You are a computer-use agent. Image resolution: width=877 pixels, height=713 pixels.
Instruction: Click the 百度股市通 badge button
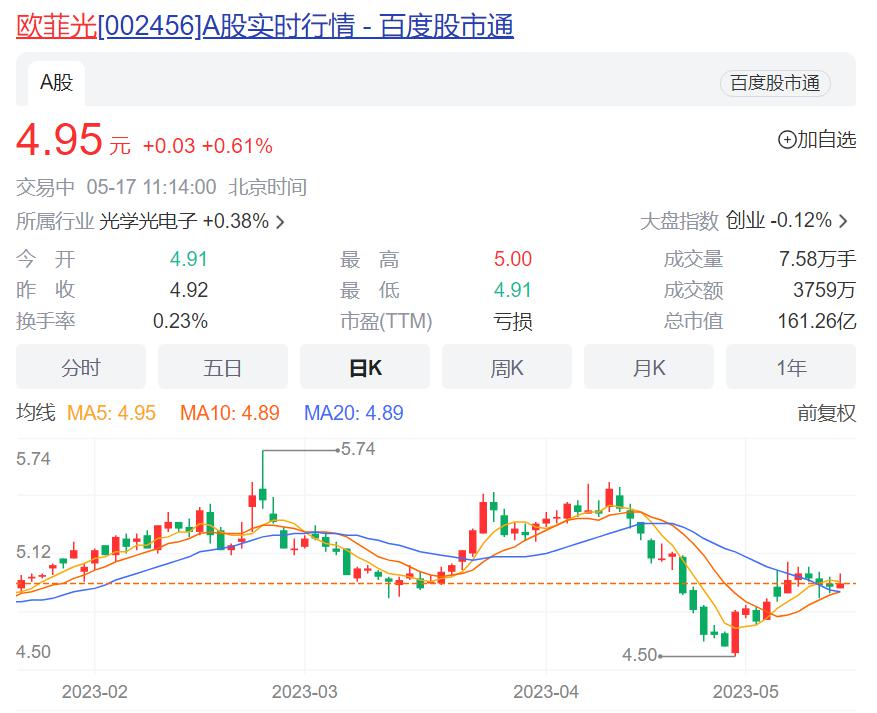[775, 83]
